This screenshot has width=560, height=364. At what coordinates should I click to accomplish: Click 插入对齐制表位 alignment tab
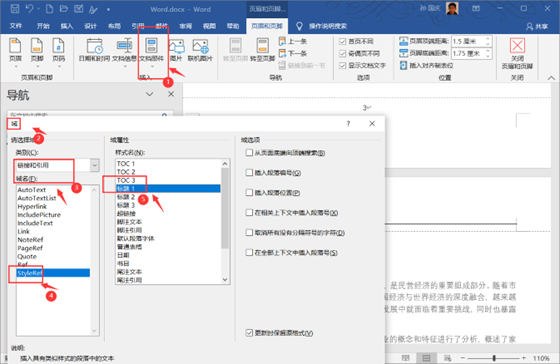[x=426, y=65]
